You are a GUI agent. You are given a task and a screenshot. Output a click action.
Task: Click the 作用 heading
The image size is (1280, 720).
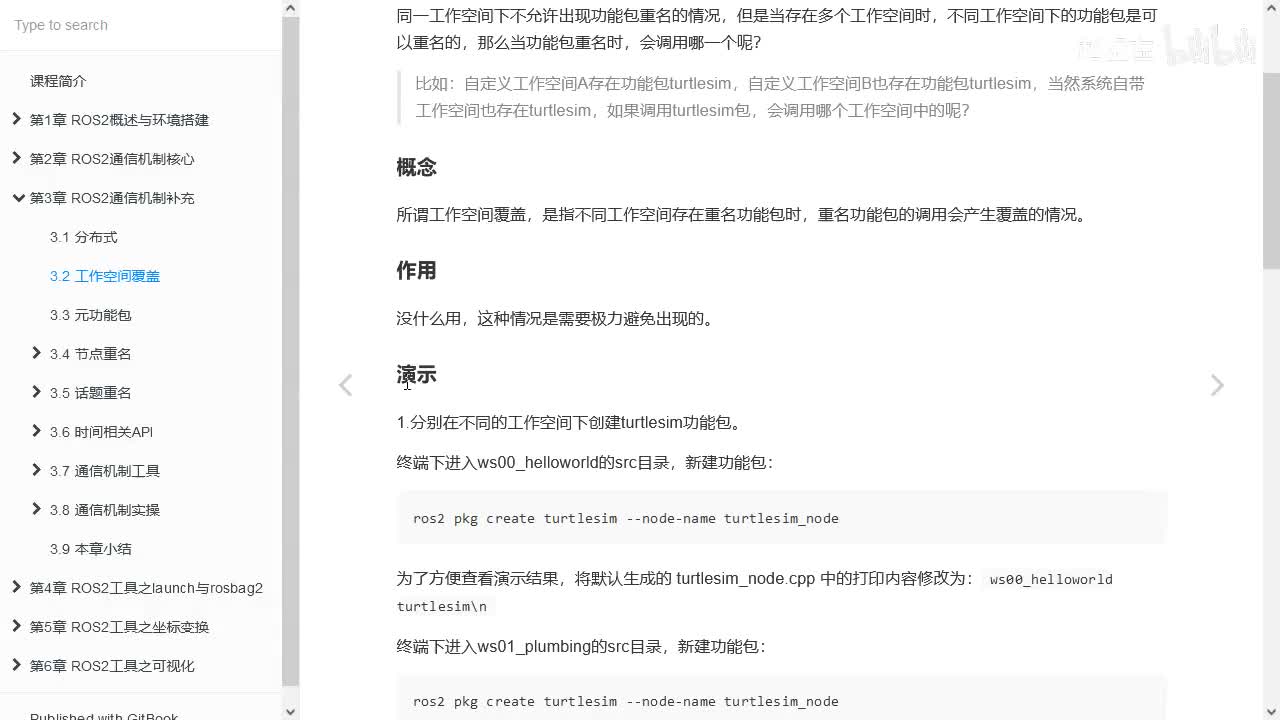click(x=416, y=271)
